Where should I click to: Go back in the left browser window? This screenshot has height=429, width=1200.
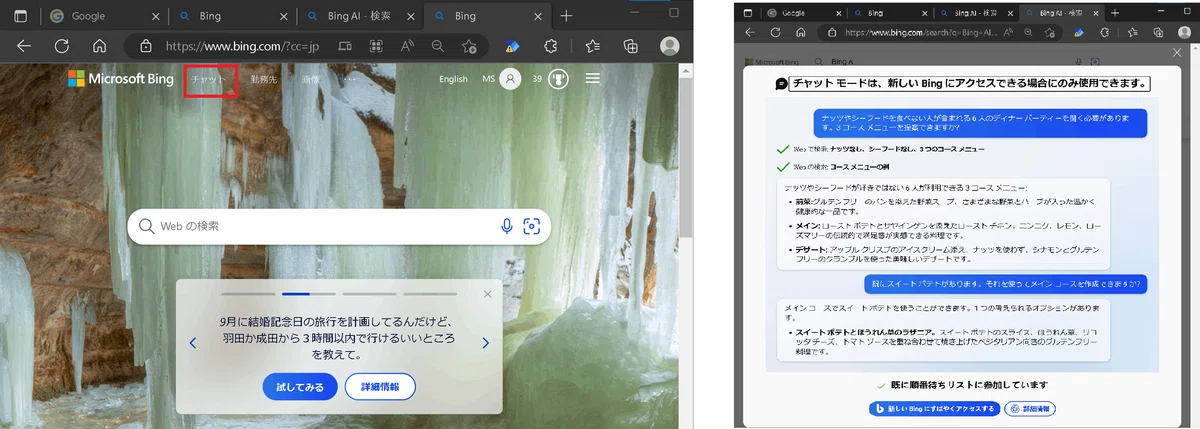point(24,46)
